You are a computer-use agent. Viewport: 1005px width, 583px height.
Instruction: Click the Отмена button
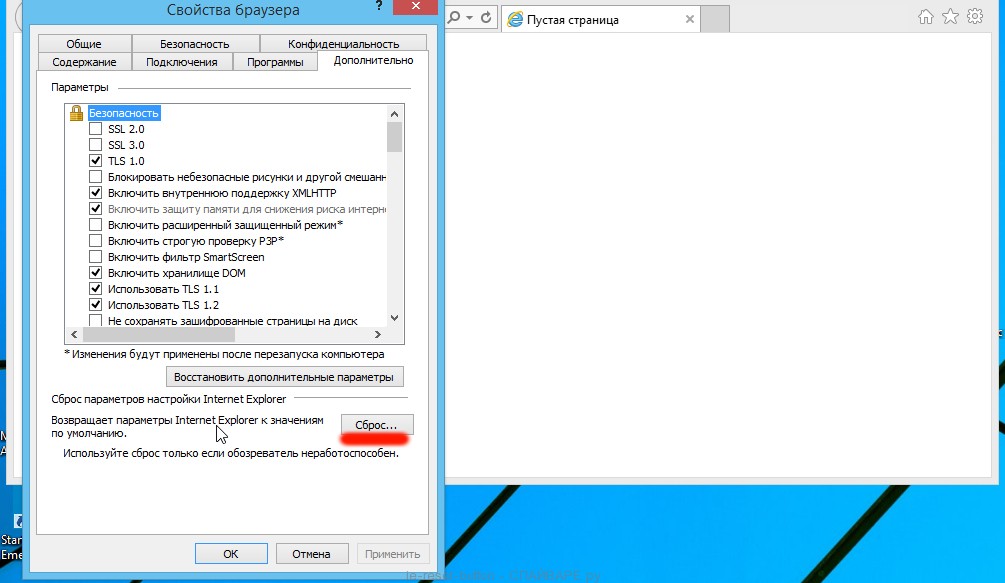(x=311, y=554)
